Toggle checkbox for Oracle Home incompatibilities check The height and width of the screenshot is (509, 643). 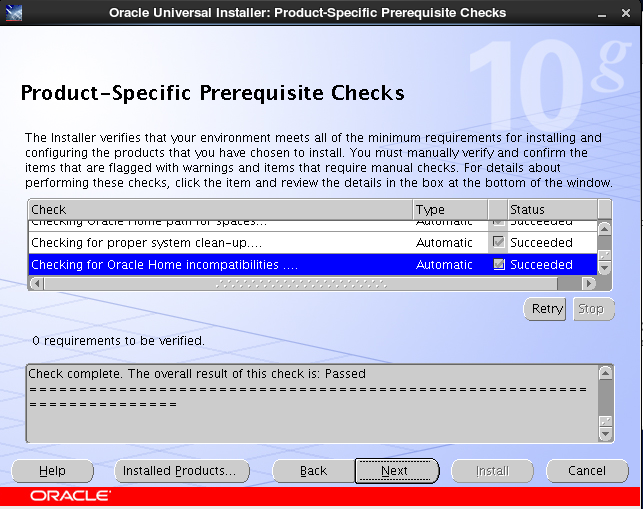(x=499, y=264)
